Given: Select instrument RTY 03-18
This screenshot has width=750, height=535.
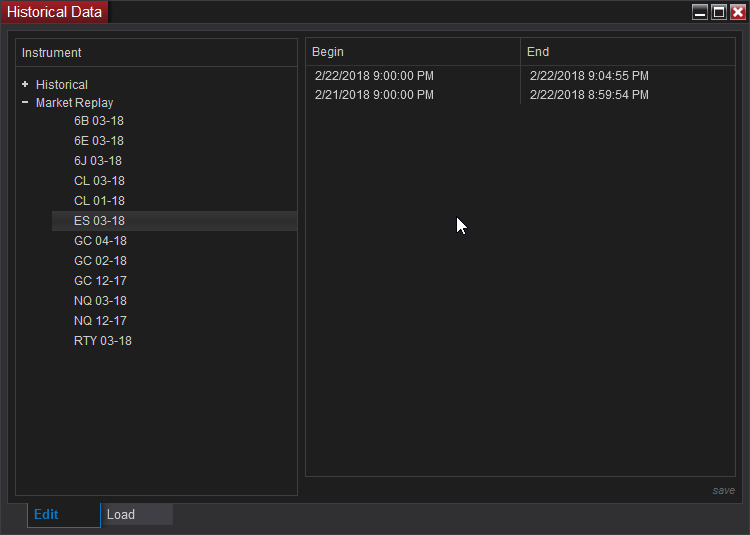Looking at the screenshot, I should (103, 341).
